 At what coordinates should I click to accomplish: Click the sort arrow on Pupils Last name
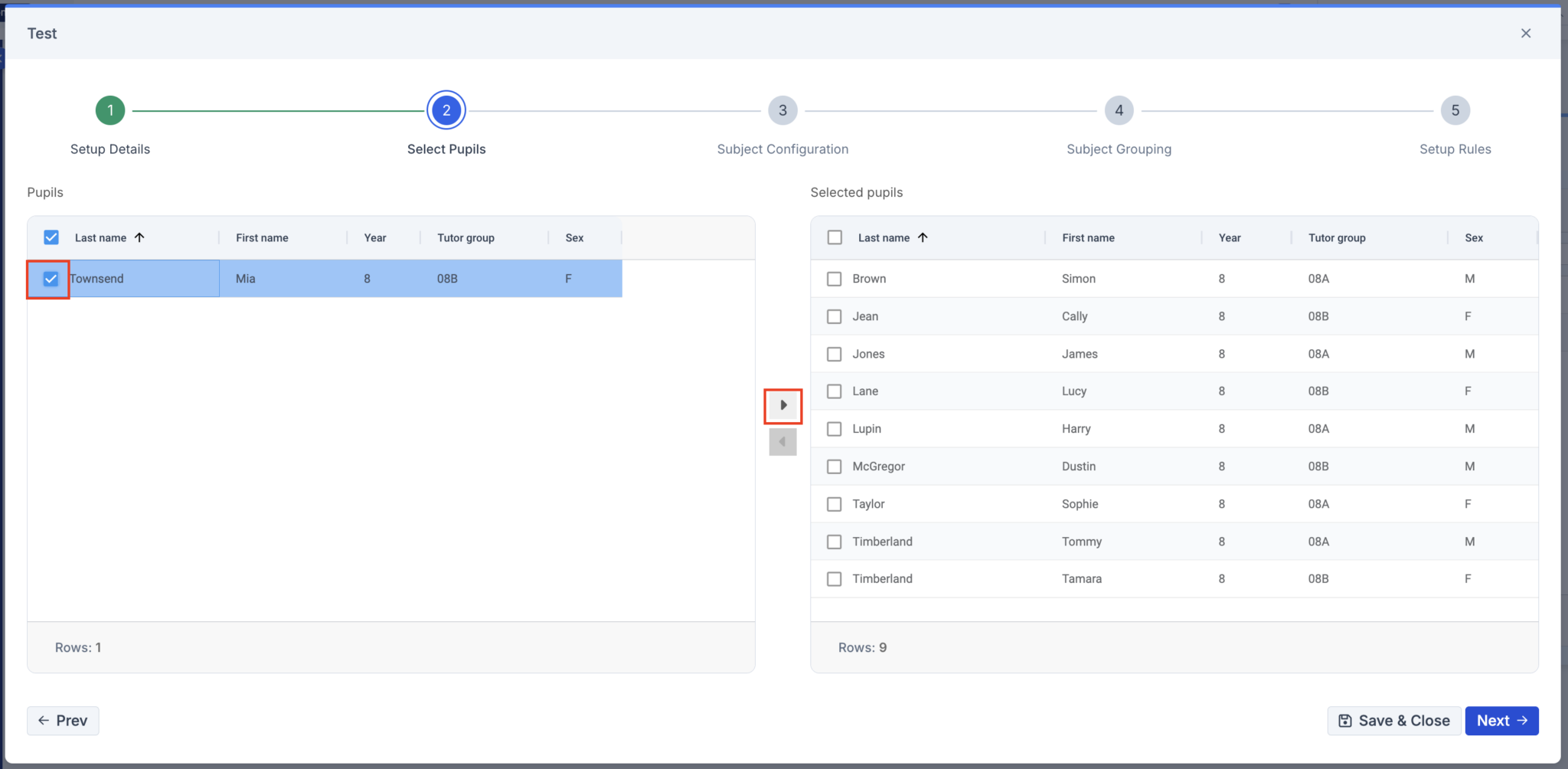pyautogui.click(x=141, y=237)
